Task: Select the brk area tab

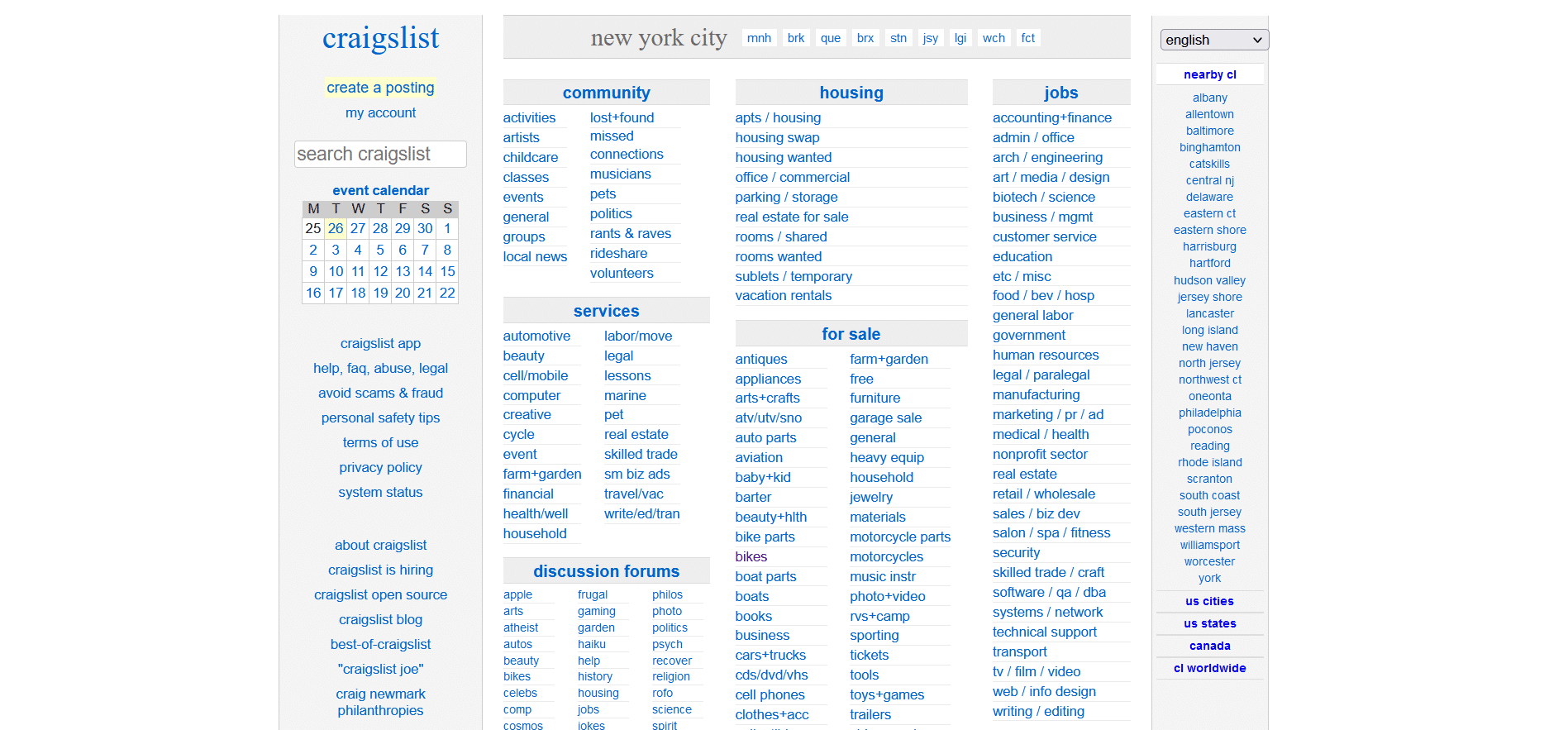Action: pos(796,38)
